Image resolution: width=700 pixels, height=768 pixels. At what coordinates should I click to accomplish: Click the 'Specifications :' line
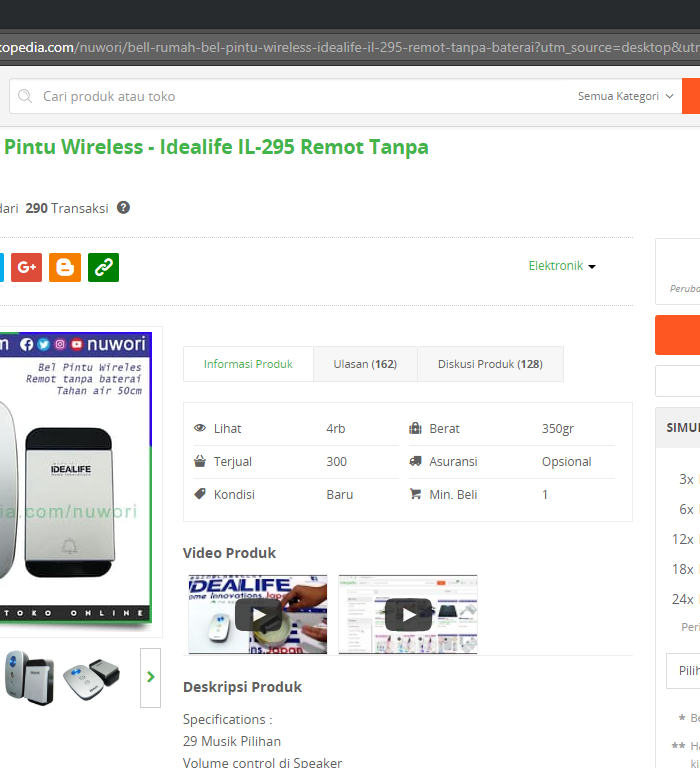[227, 720]
